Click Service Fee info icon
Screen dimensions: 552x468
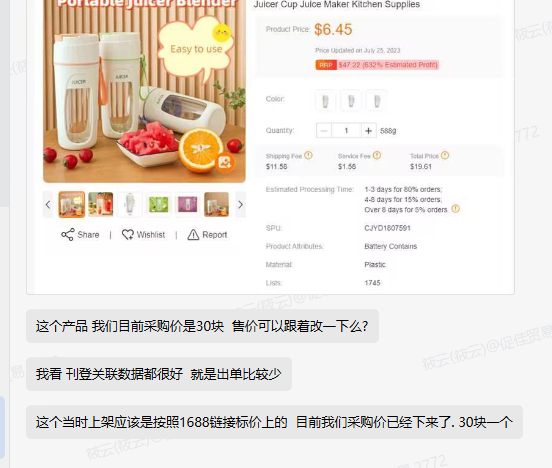377,155
